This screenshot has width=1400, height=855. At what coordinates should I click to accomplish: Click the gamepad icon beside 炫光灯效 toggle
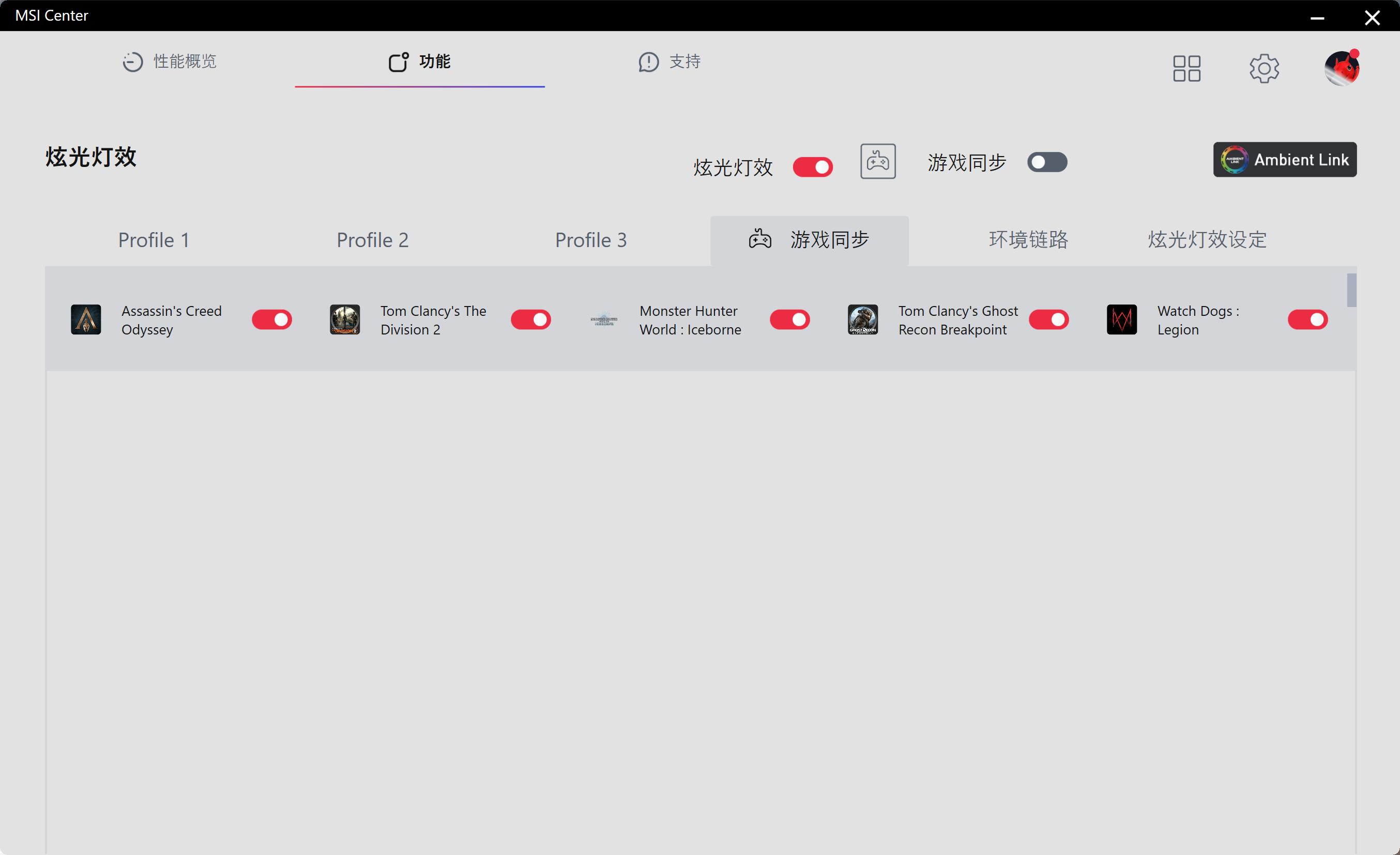tap(877, 161)
